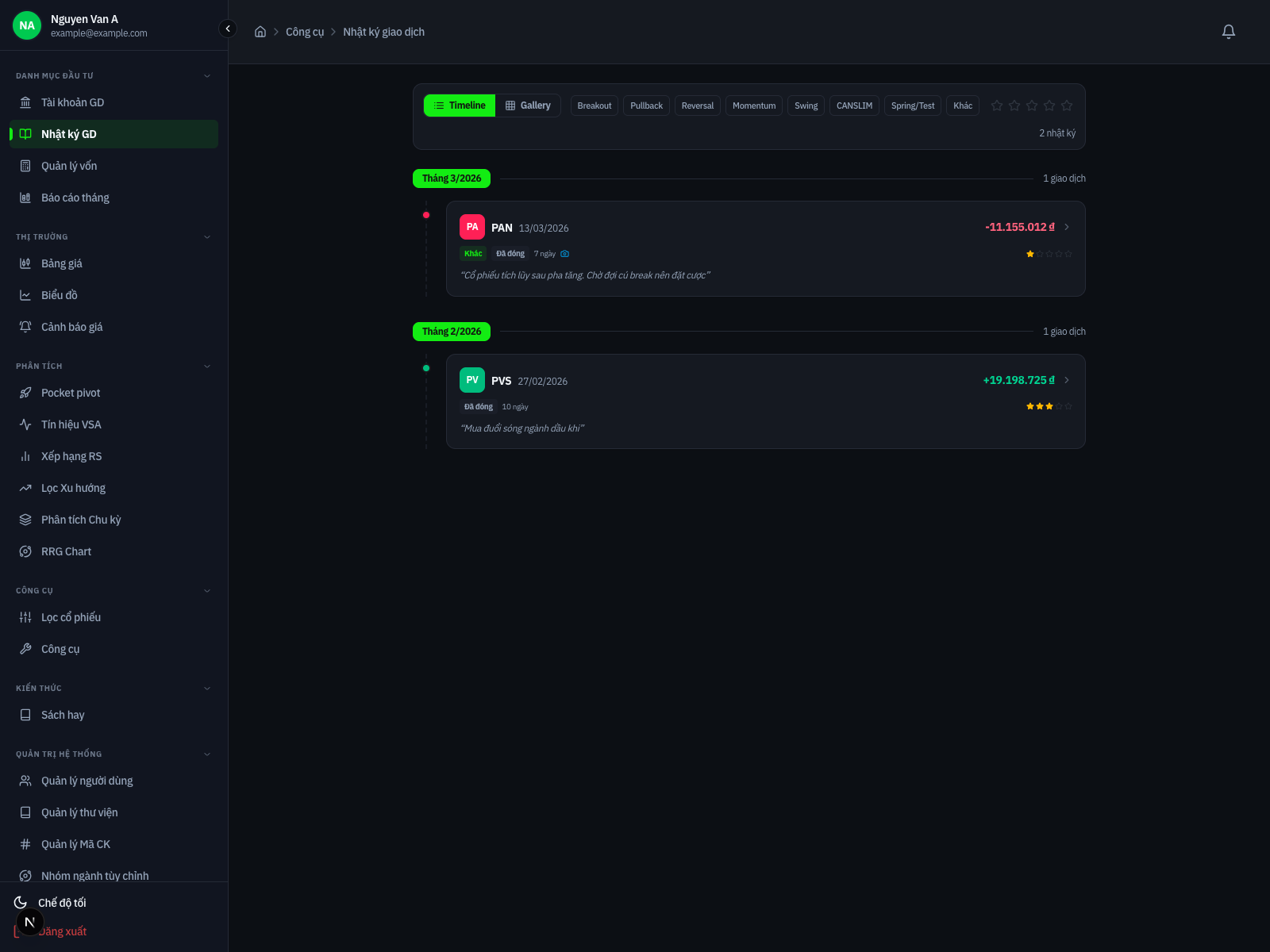Collapse the Phân tích sidebar section
The image size is (1270, 952).
(207, 367)
